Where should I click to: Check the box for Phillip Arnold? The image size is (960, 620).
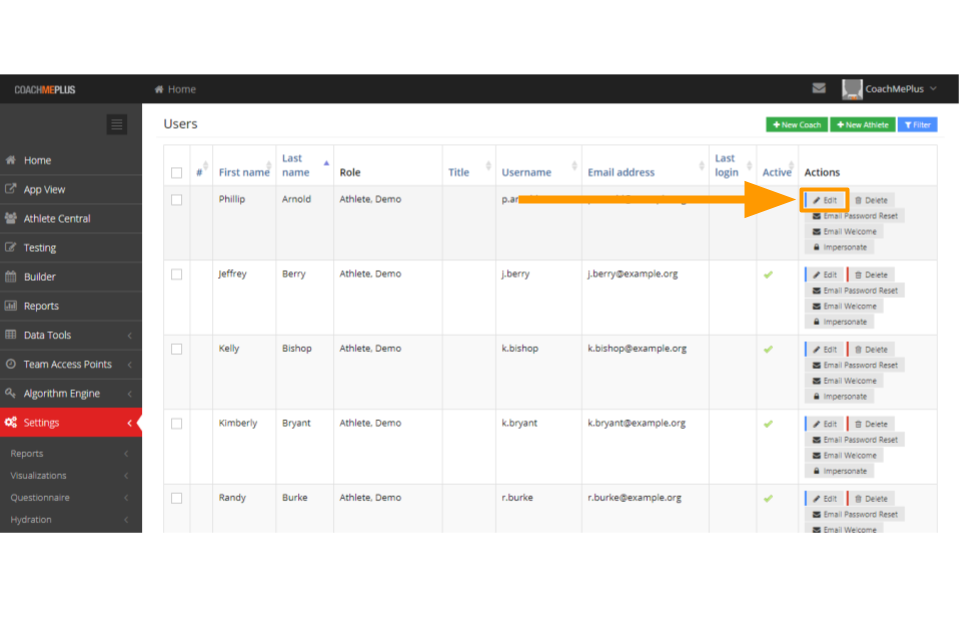[x=176, y=200]
